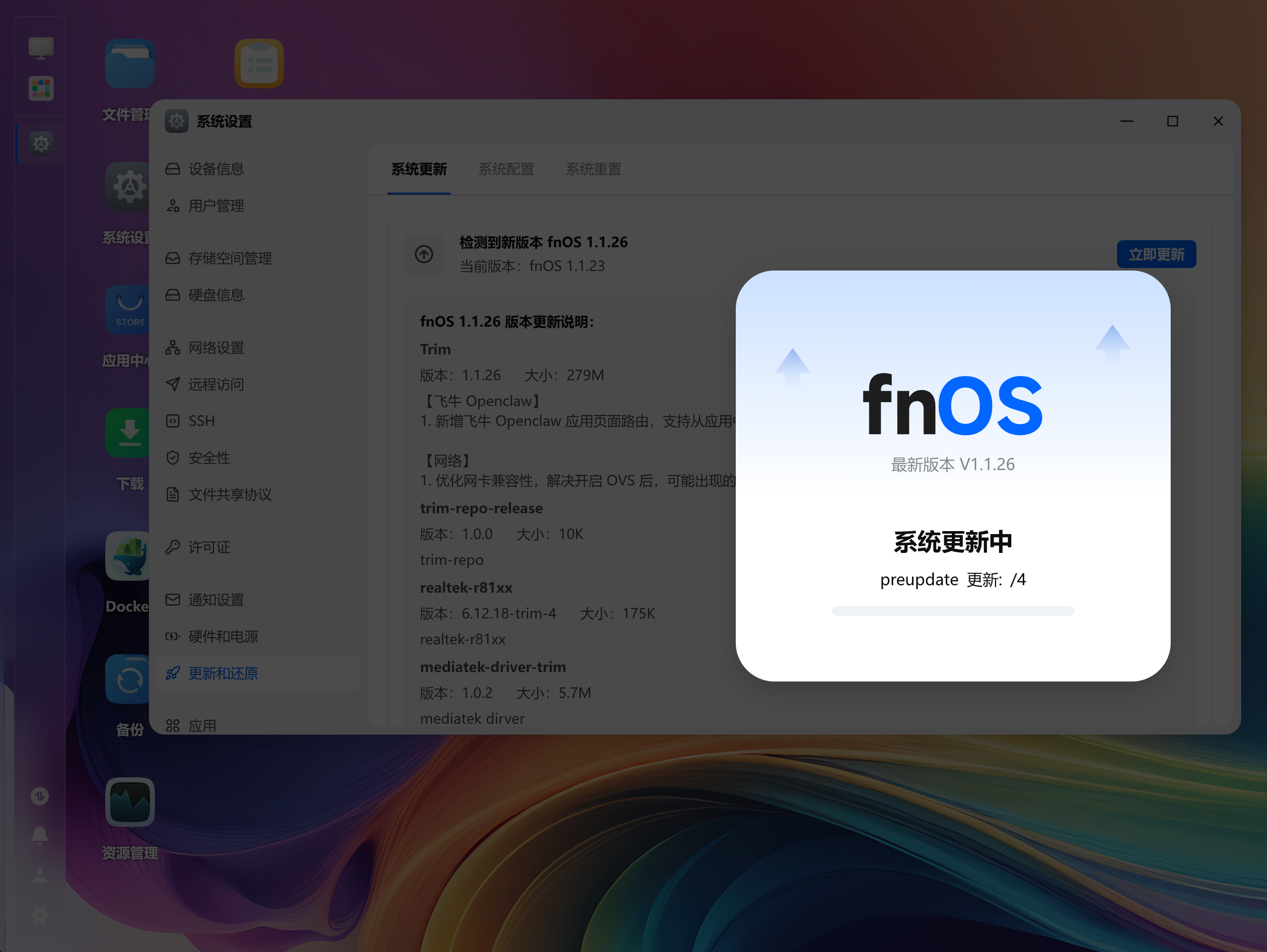This screenshot has height=952, width=1267.
Task: Open 应用 entry at sidebar bottom
Action: coord(258,725)
